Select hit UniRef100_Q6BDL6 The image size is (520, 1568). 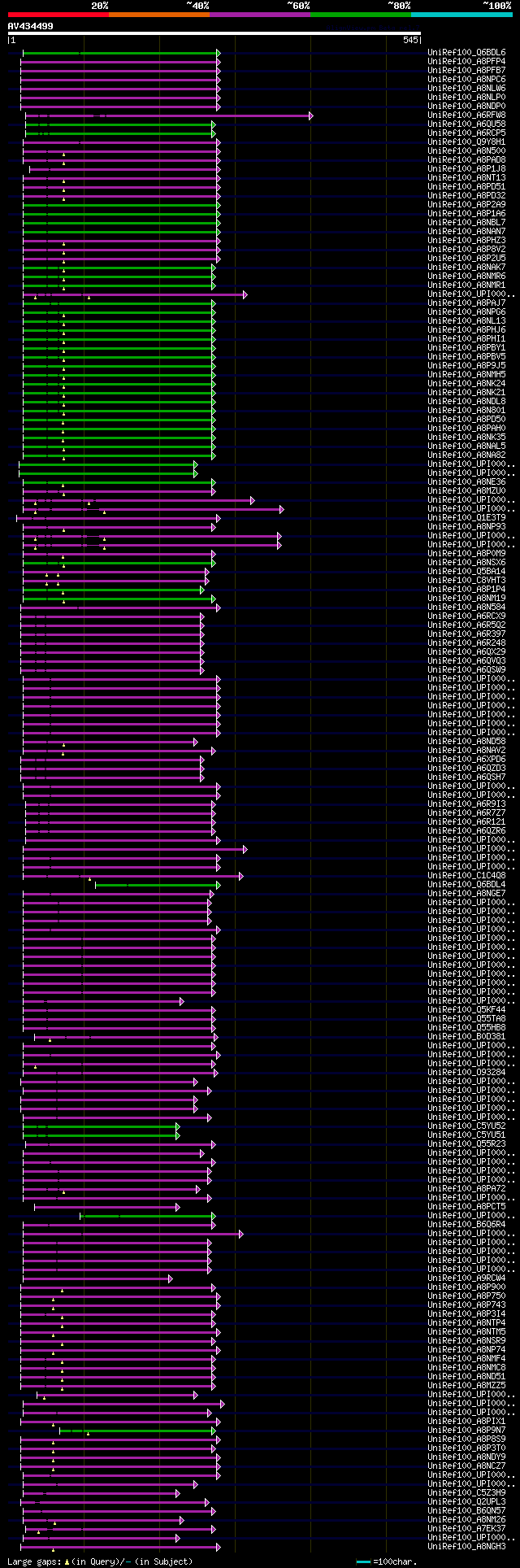click(466, 52)
